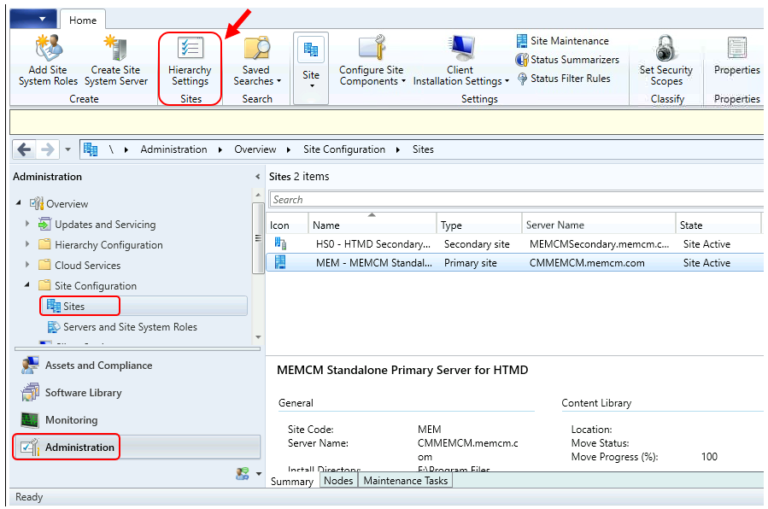Switch to the Nodes tab
The height and width of the screenshot is (509, 768).
point(338,481)
